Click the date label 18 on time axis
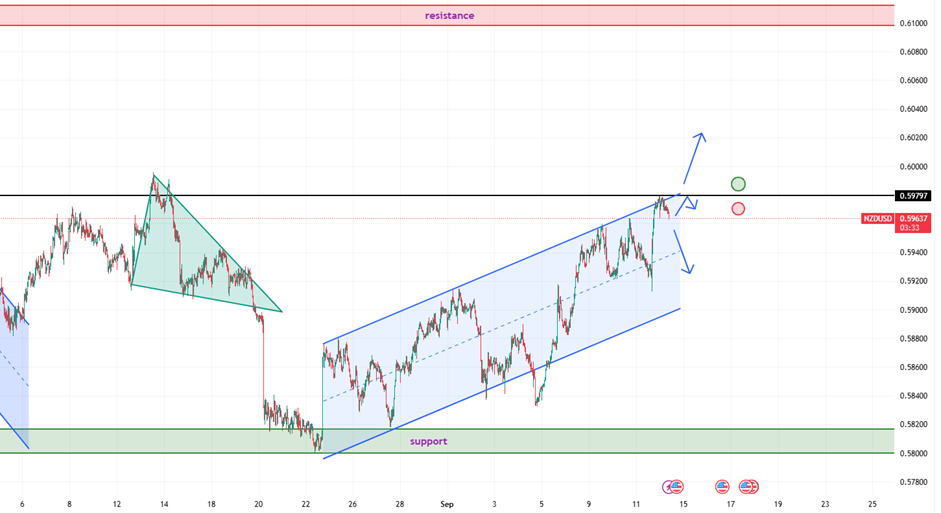The width and height of the screenshot is (941, 513). coord(211,505)
